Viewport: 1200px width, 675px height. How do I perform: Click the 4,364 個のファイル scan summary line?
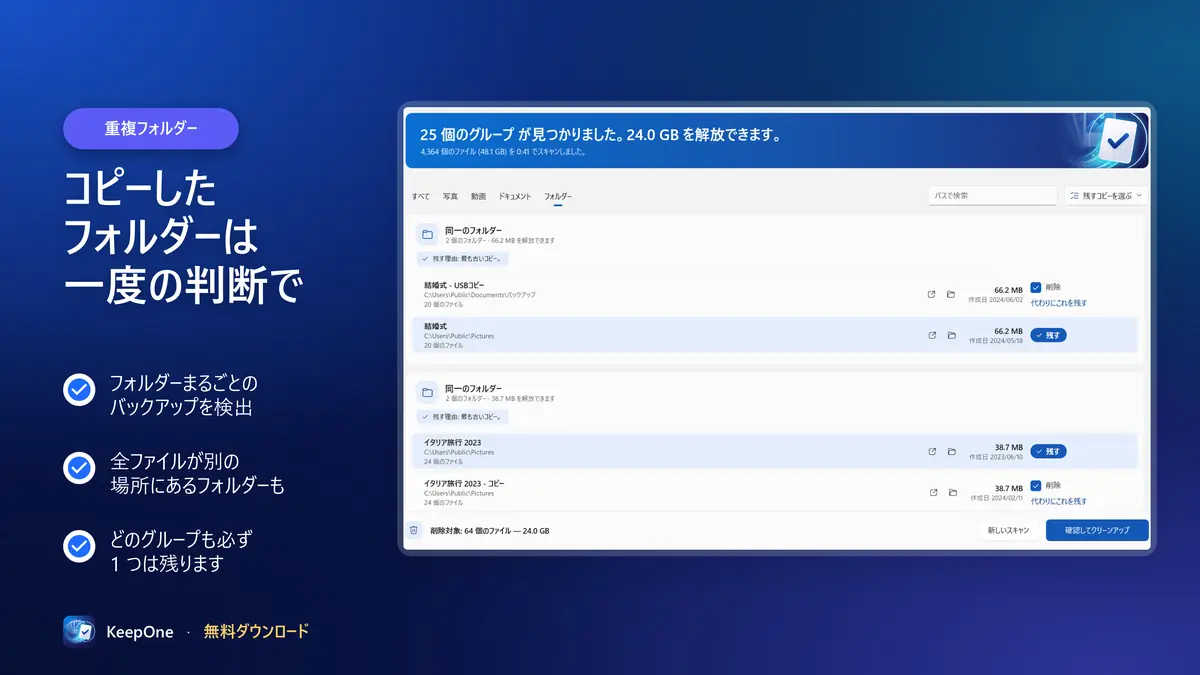click(503, 152)
